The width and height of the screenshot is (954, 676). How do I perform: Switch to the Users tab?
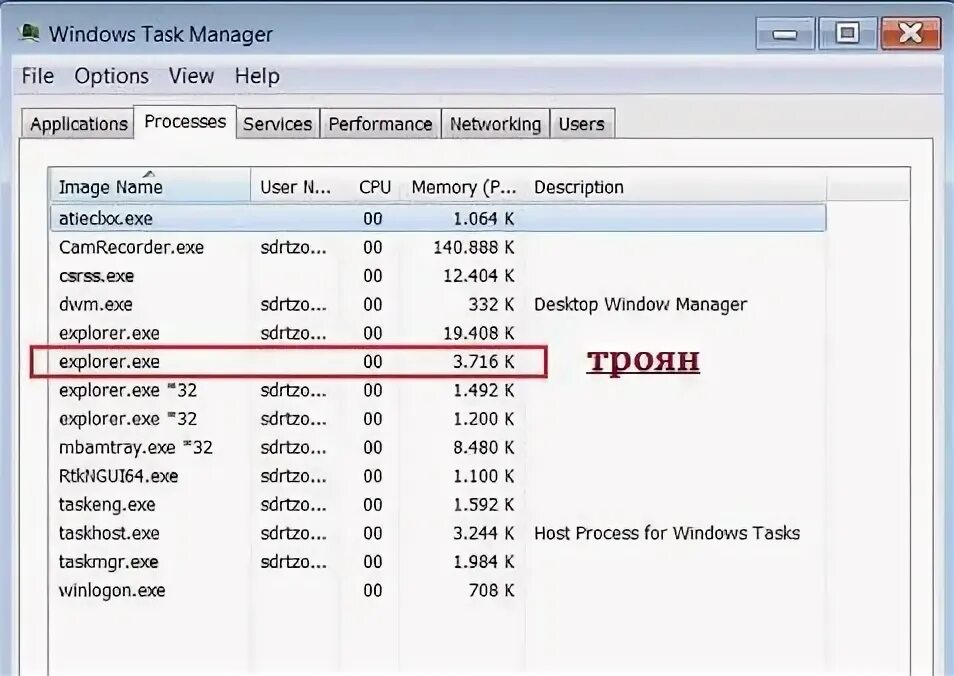[x=582, y=124]
